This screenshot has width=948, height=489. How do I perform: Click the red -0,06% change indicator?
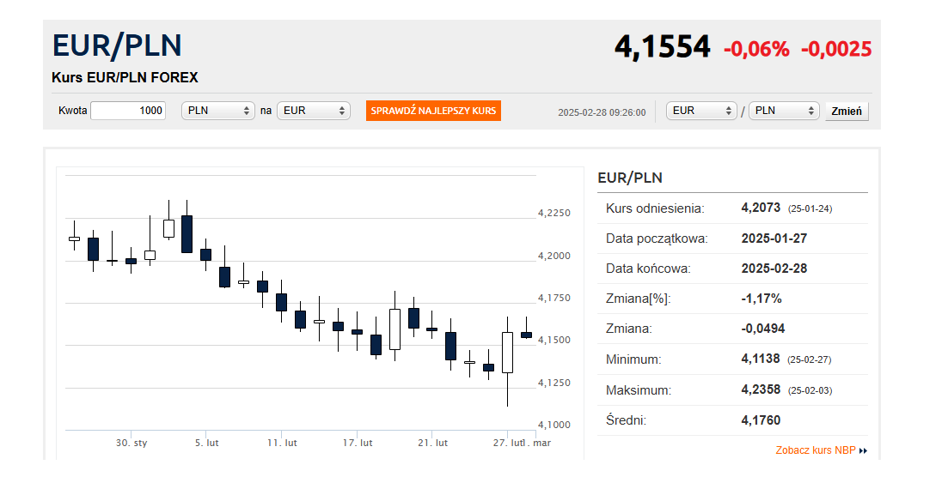[756, 49]
